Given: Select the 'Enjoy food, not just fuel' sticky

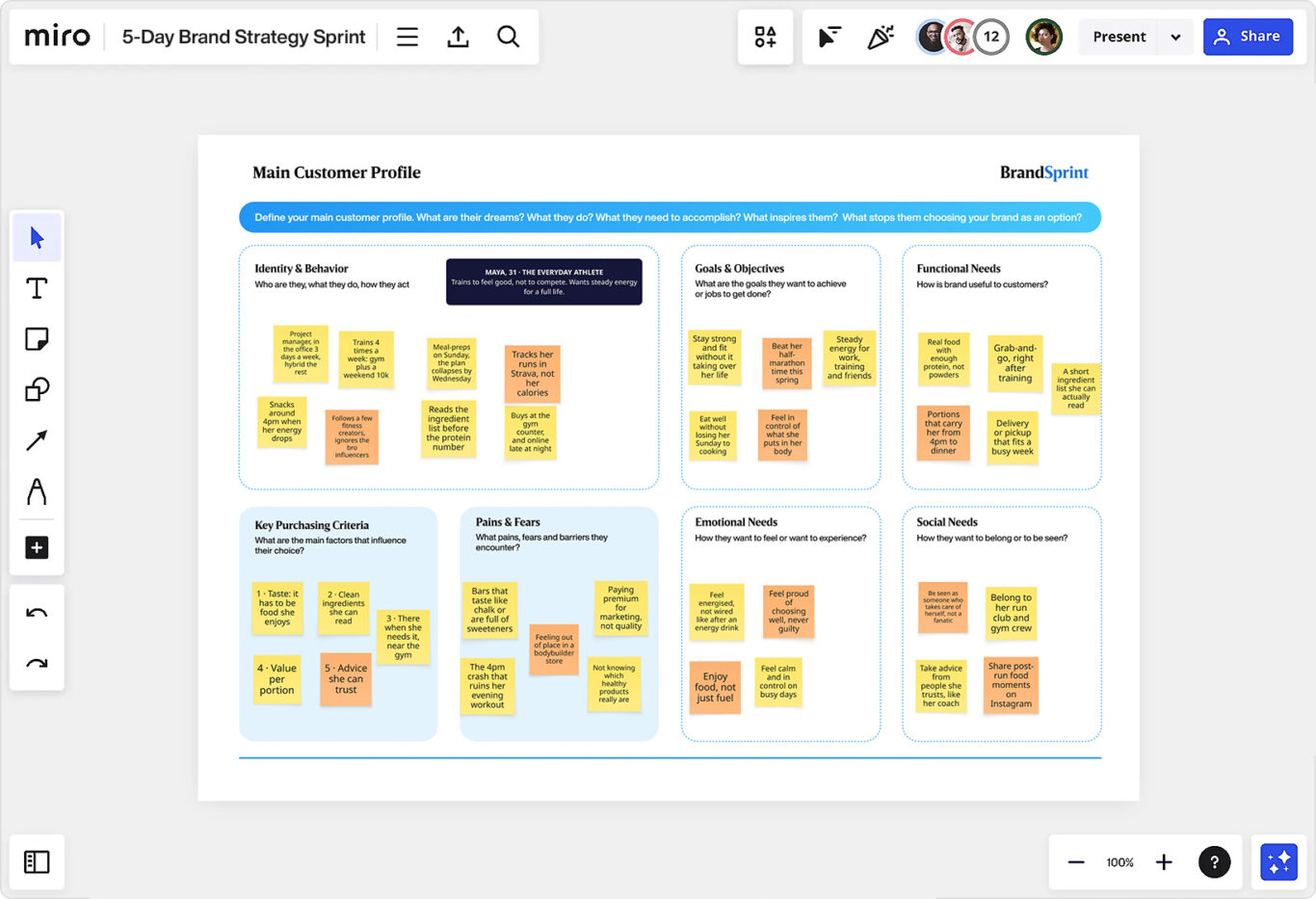Looking at the screenshot, I should click(x=715, y=687).
